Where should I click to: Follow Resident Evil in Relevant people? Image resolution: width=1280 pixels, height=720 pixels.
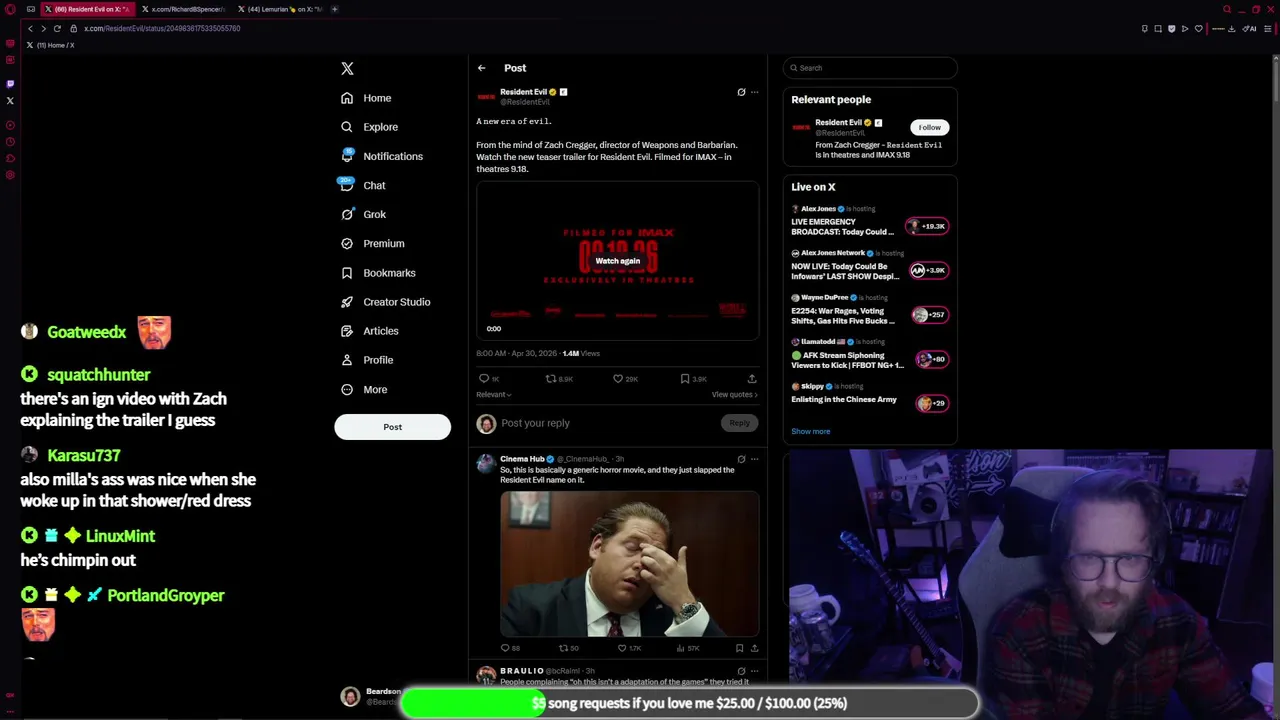[929, 127]
